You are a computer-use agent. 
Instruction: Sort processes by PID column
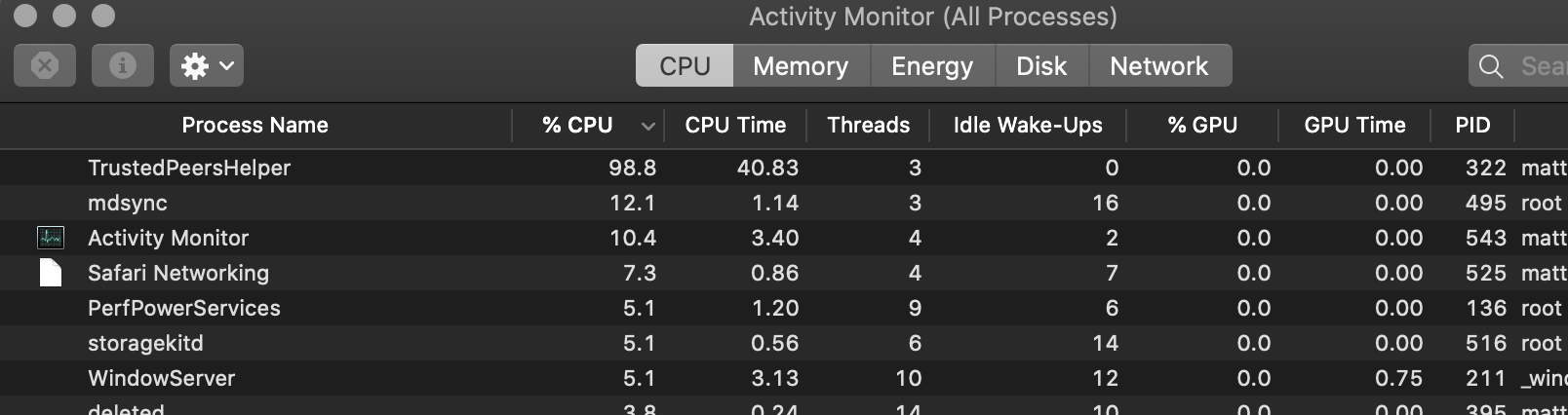click(x=1472, y=126)
